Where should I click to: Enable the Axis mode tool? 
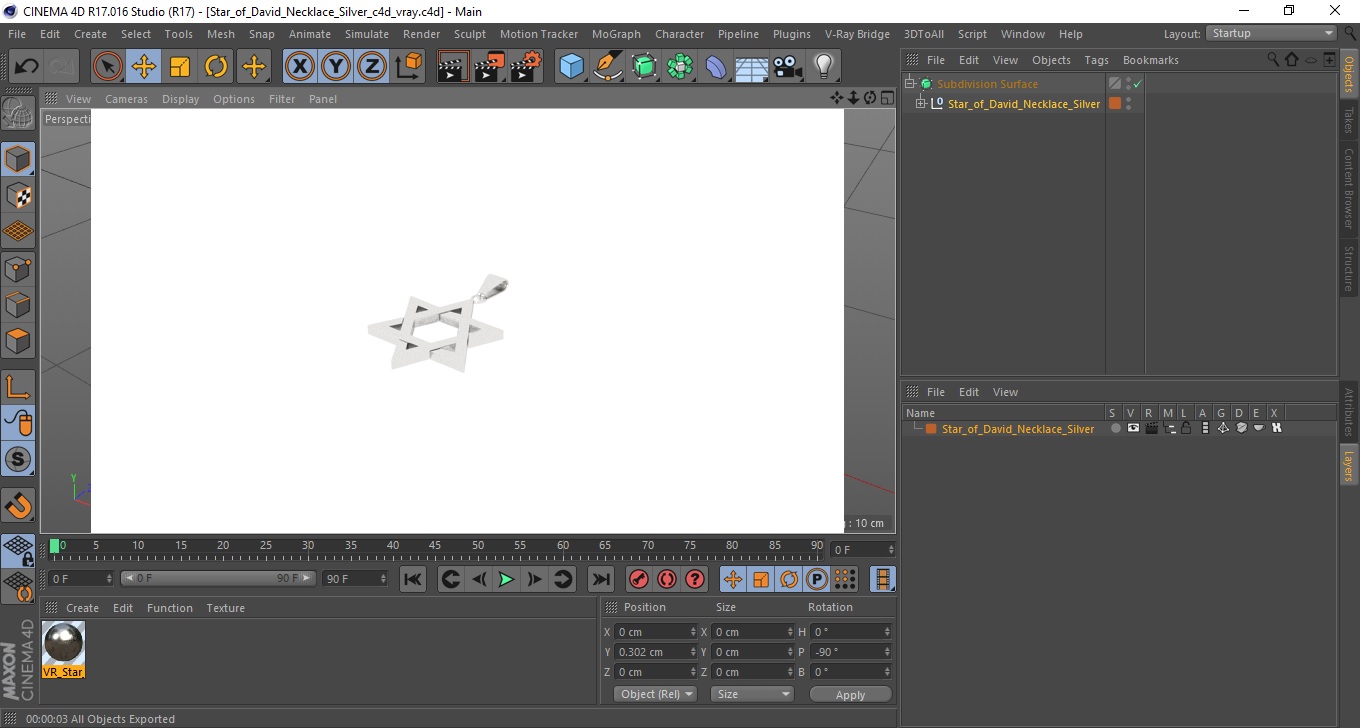pyautogui.click(x=18, y=387)
